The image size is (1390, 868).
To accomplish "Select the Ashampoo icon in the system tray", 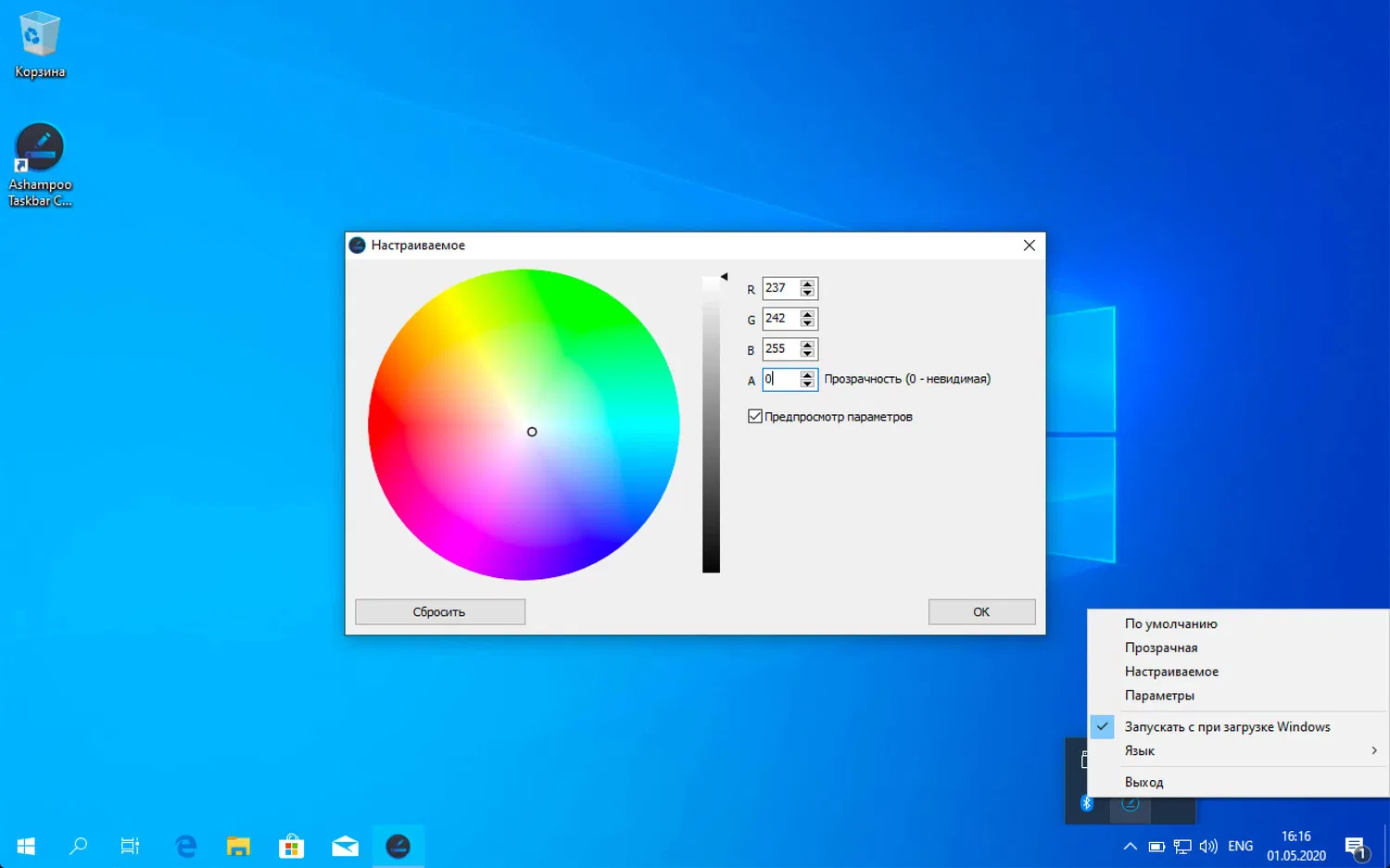I will coord(1130,803).
